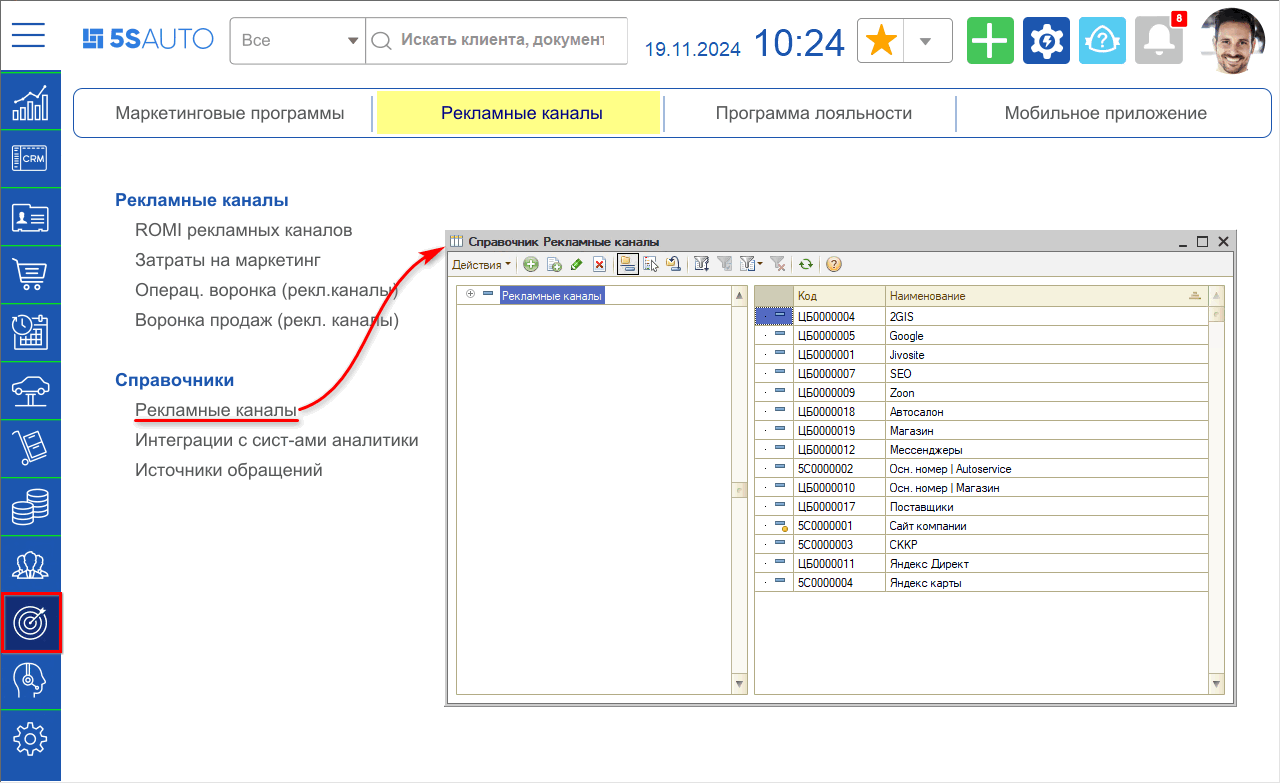This screenshot has width=1280, height=783.
Task: Select the Яндекс Директ row
Action: (981, 564)
